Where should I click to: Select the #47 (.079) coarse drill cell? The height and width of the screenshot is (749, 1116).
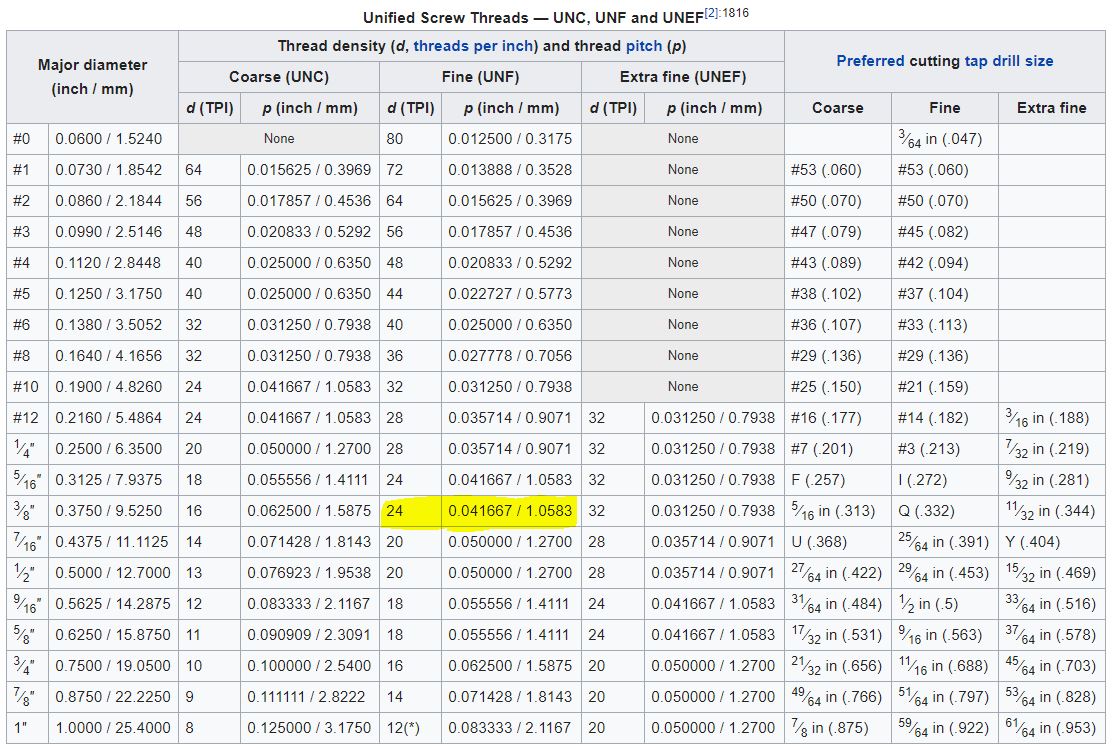pyautogui.click(x=825, y=232)
